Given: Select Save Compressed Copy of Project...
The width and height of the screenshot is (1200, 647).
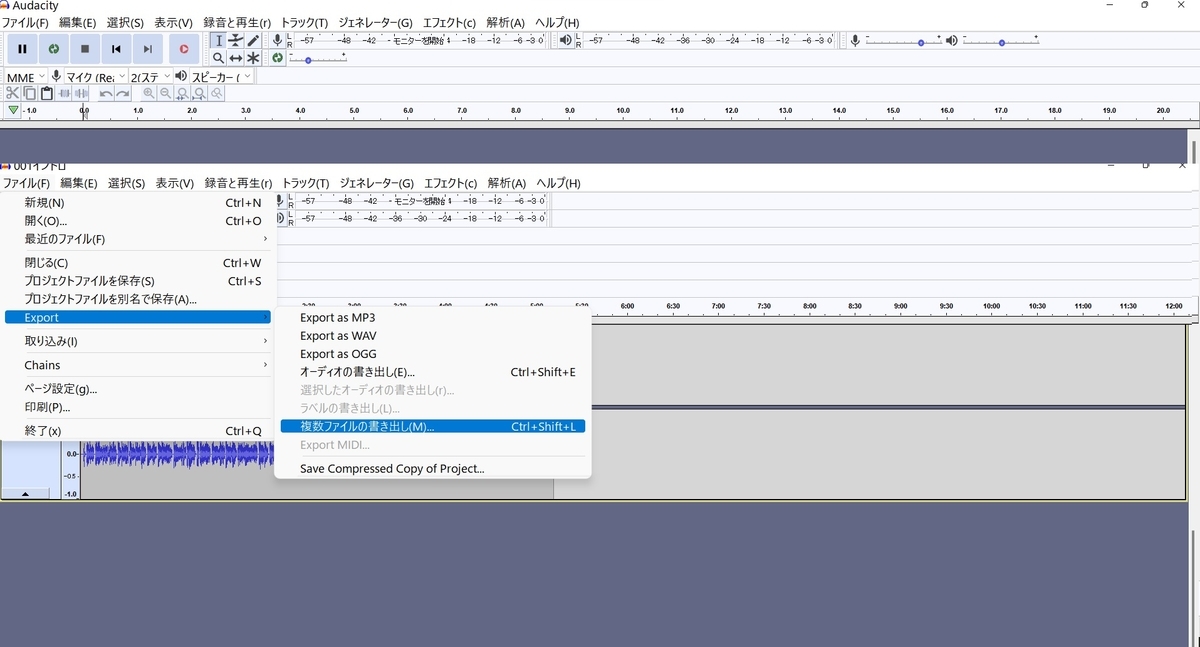Looking at the screenshot, I should (x=433, y=469).
